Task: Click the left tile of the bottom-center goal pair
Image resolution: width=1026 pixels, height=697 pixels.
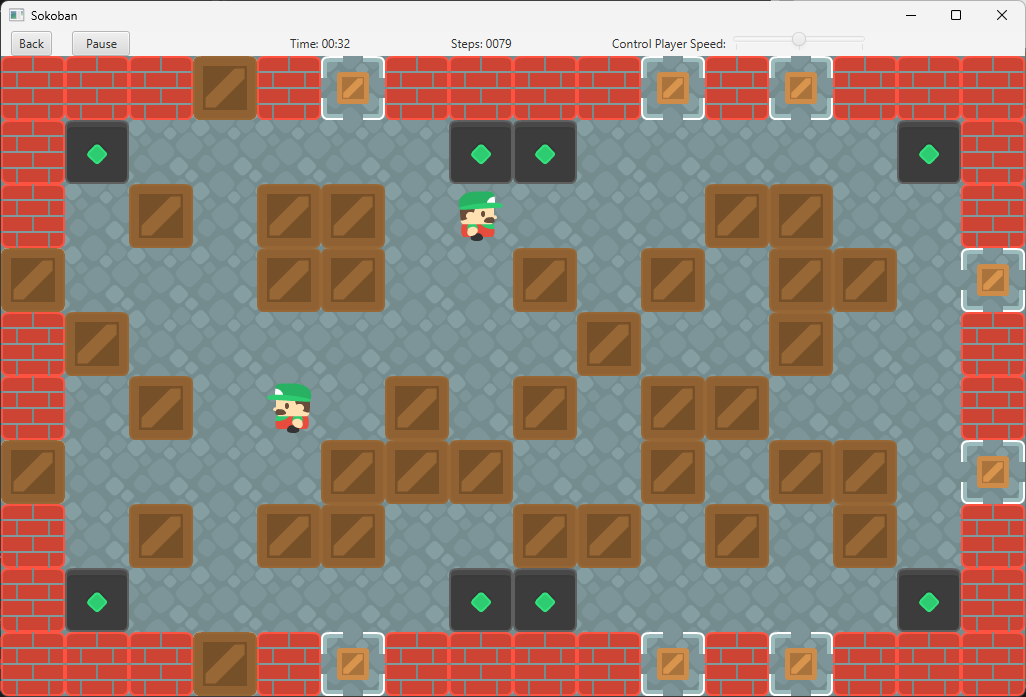Action: [x=481, y=599]
